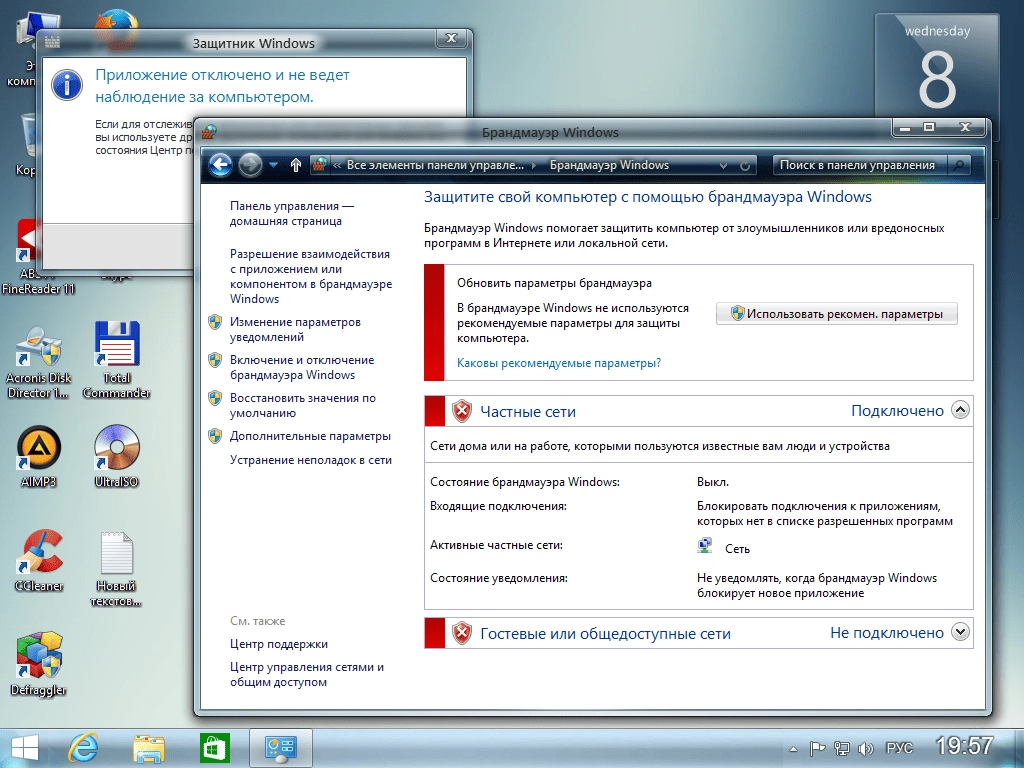Open 'Изменение параметров уведомлений' link
The image size is (1024, 768).
pyautogui.click(x=295, y=329)
